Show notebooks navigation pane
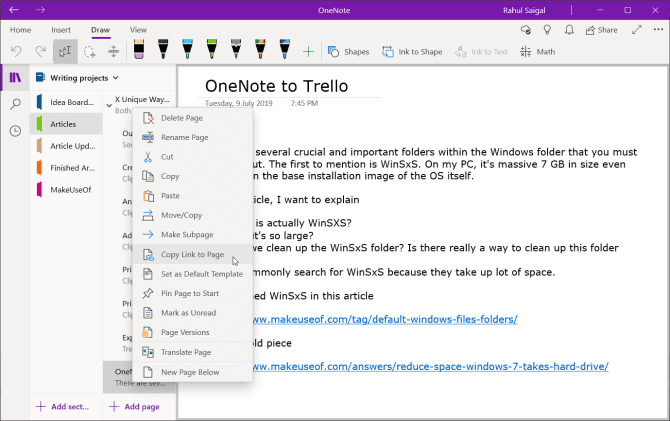The image size is (670, 421). (15, 77)
